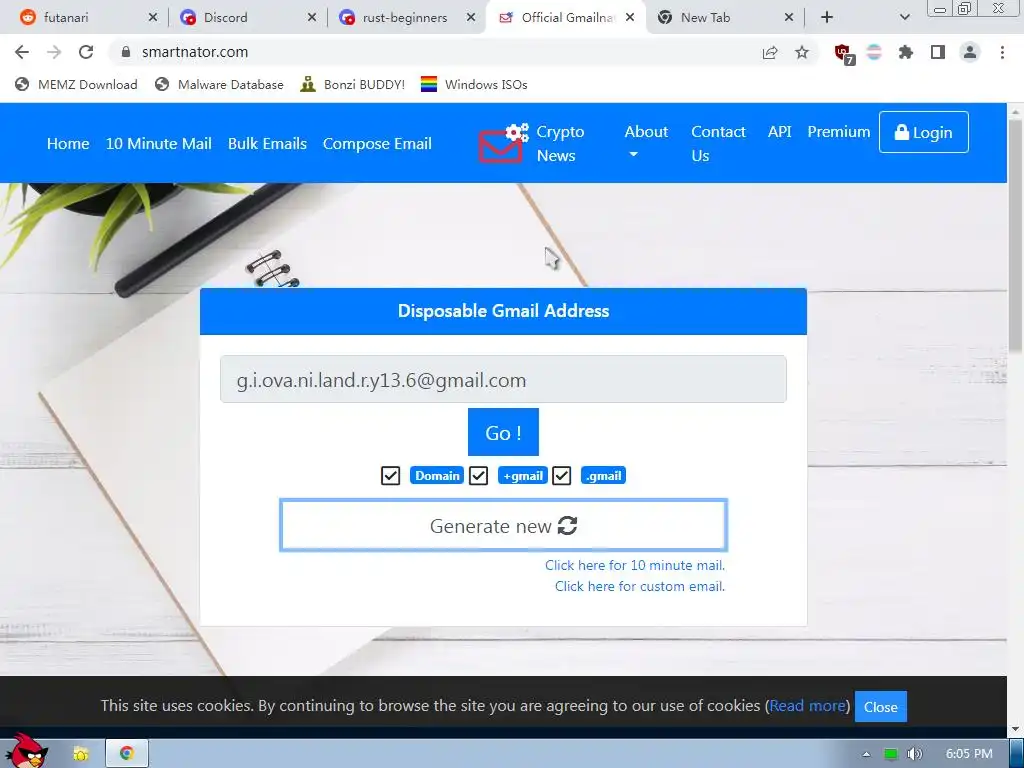Close the rust-beginners tab

pyautogui.click(x=471, y=18)
